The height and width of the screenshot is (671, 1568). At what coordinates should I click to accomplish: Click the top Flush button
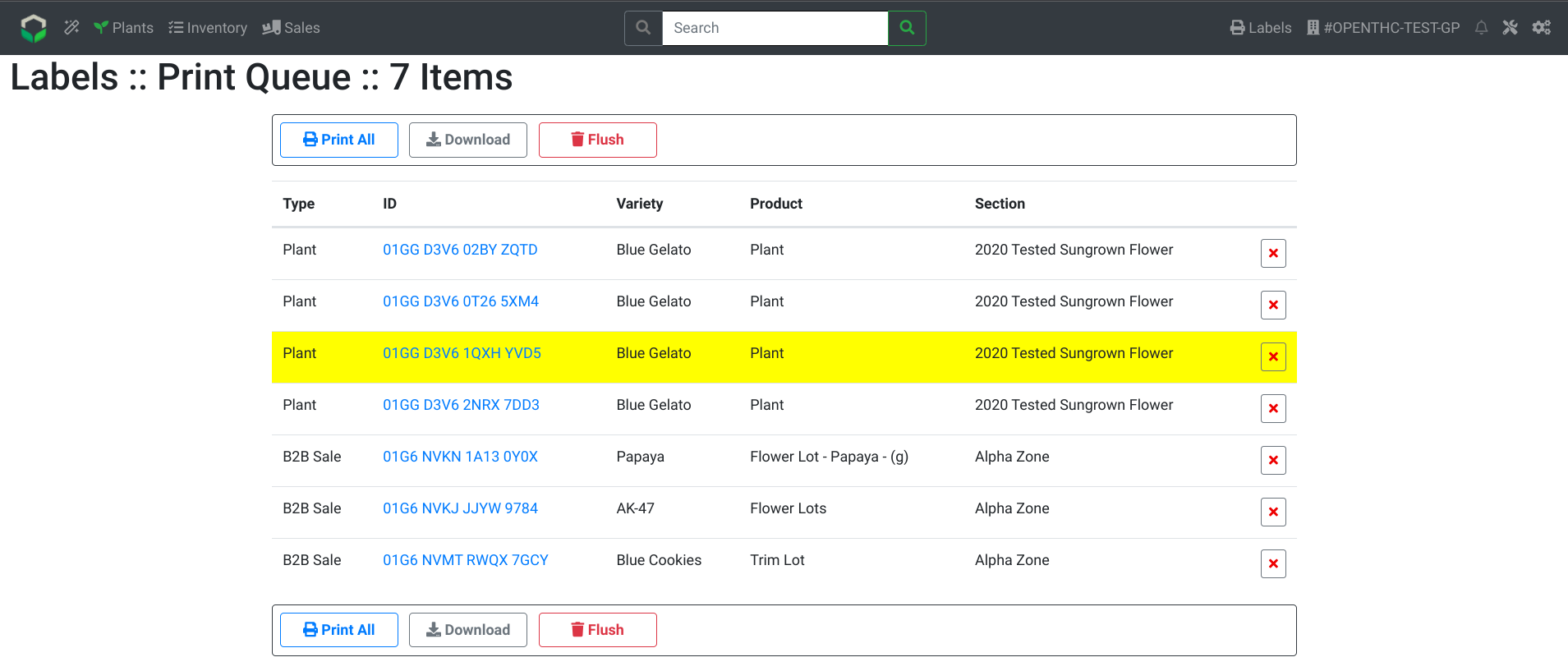(598, 140)
